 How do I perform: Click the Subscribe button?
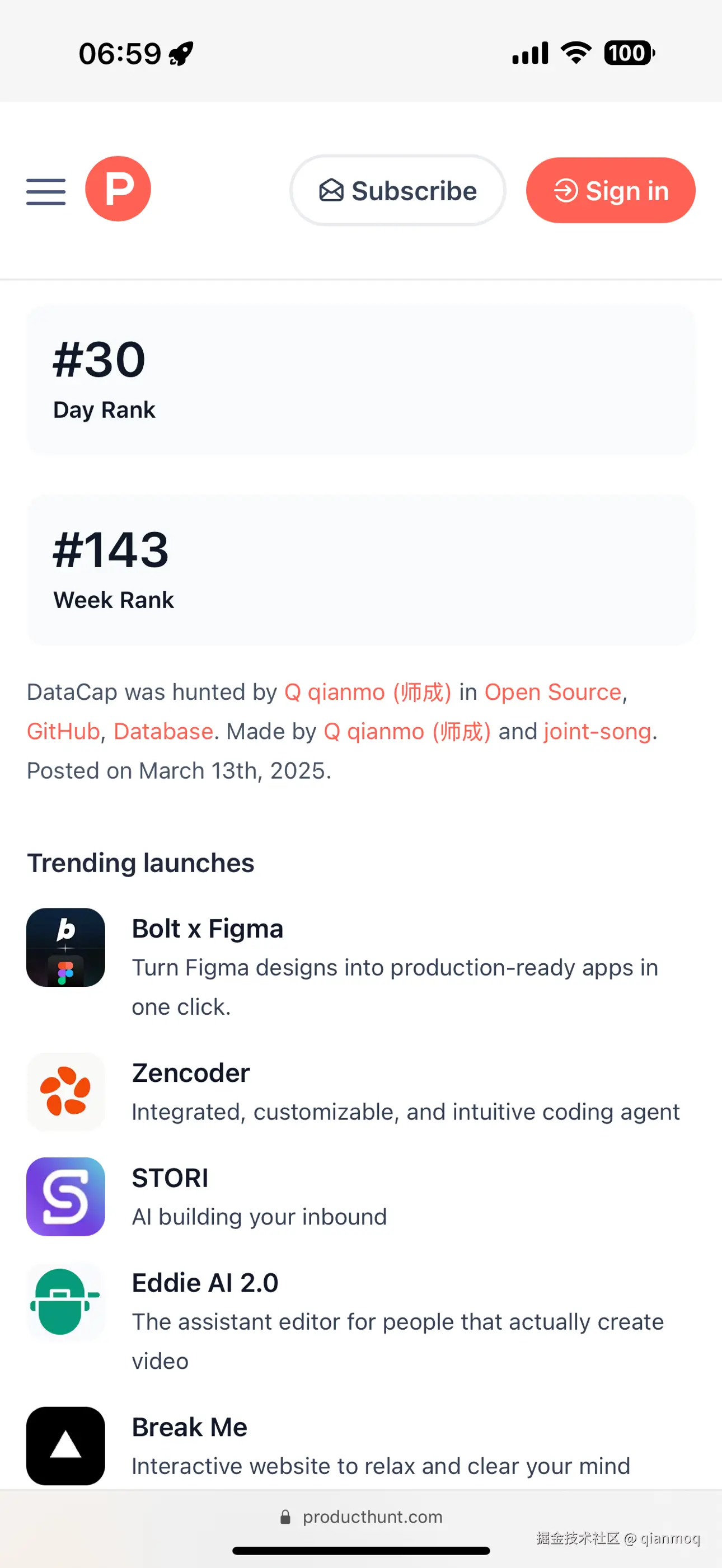[397, 191]
